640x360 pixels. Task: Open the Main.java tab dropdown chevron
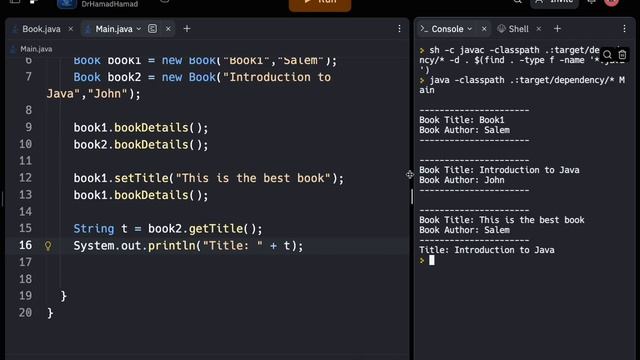139,29
